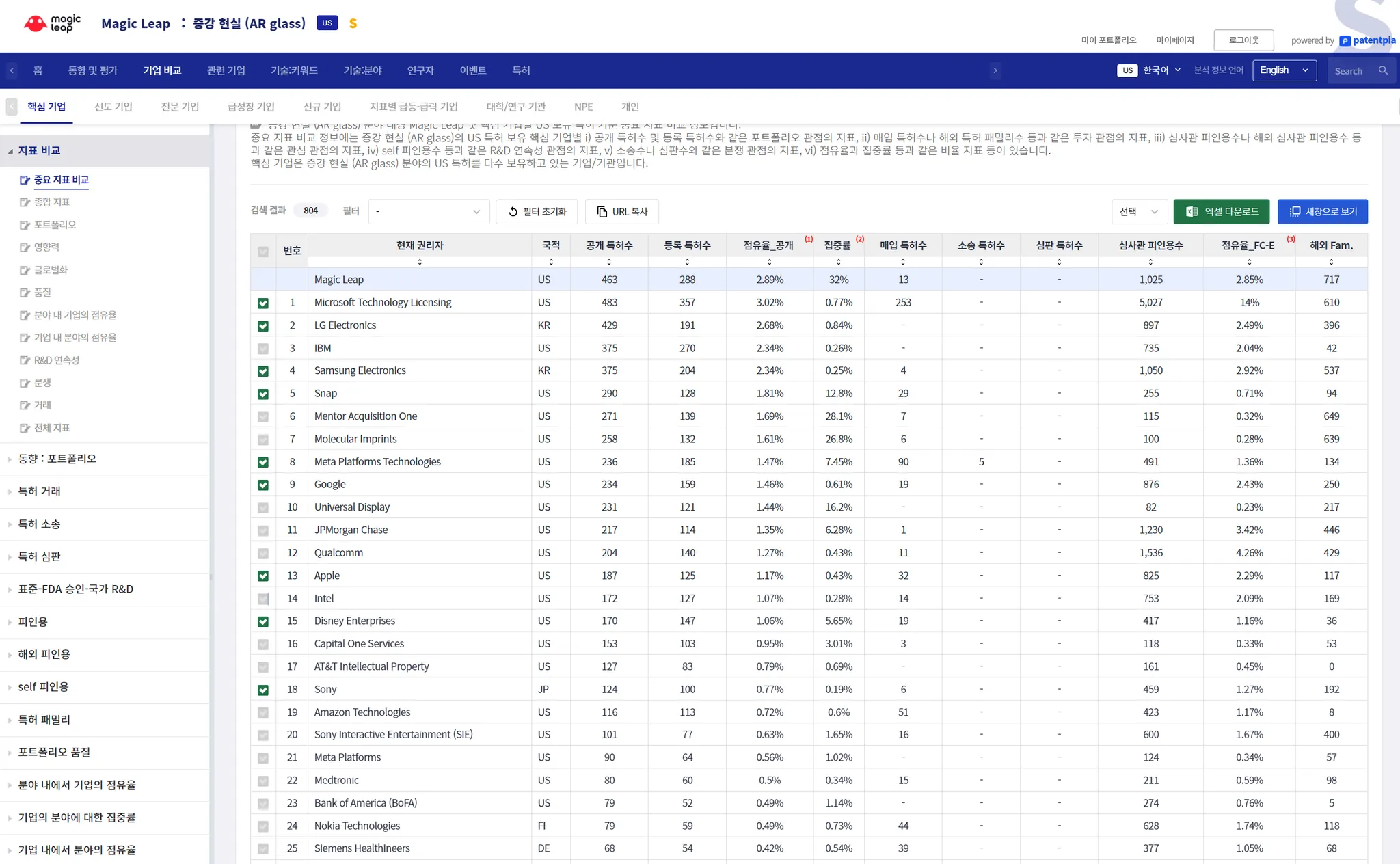The height and width of the screenshot is (864, 1400).
Task: Click the copy URL icon
Action: [602, 212]
